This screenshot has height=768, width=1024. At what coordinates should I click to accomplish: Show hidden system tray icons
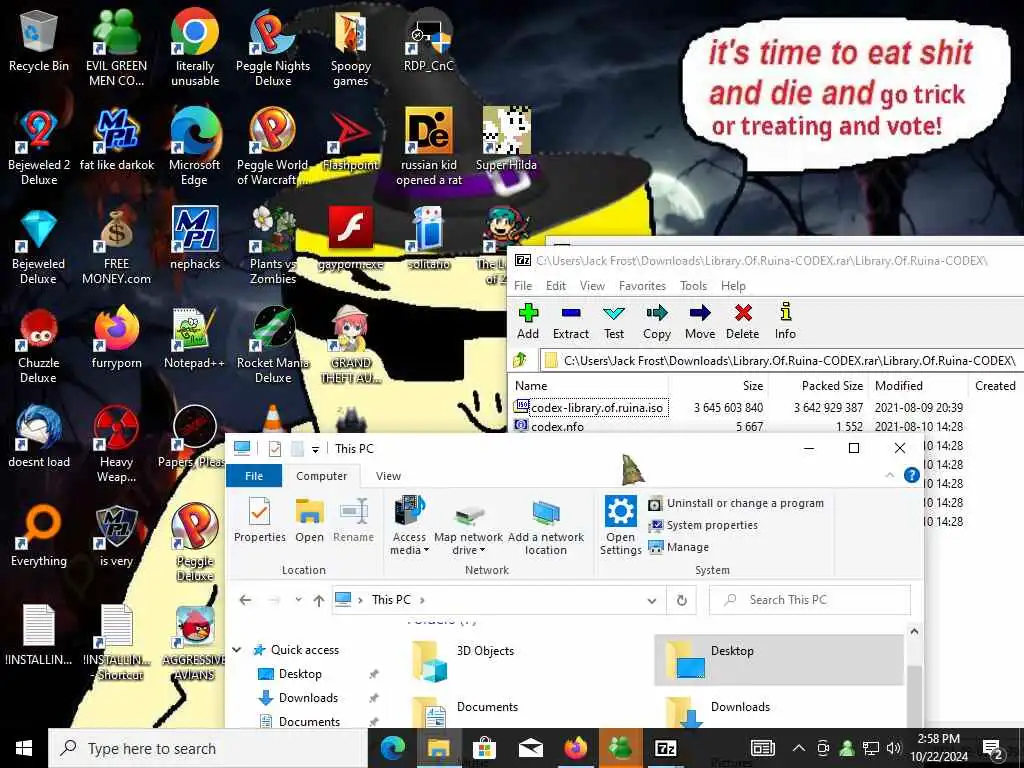pos(799,748)
